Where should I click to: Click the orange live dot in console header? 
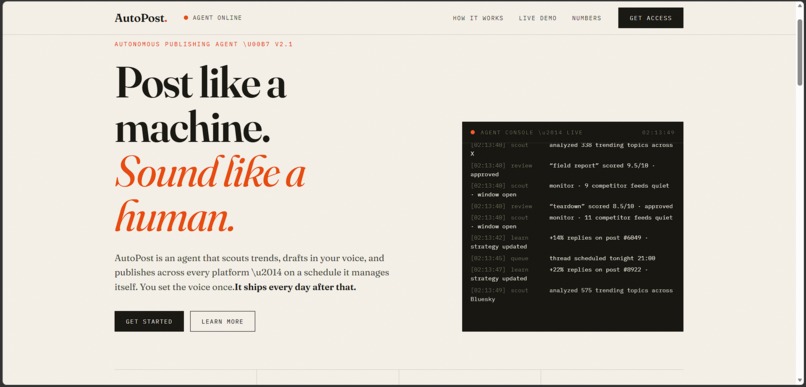point(472,133)
